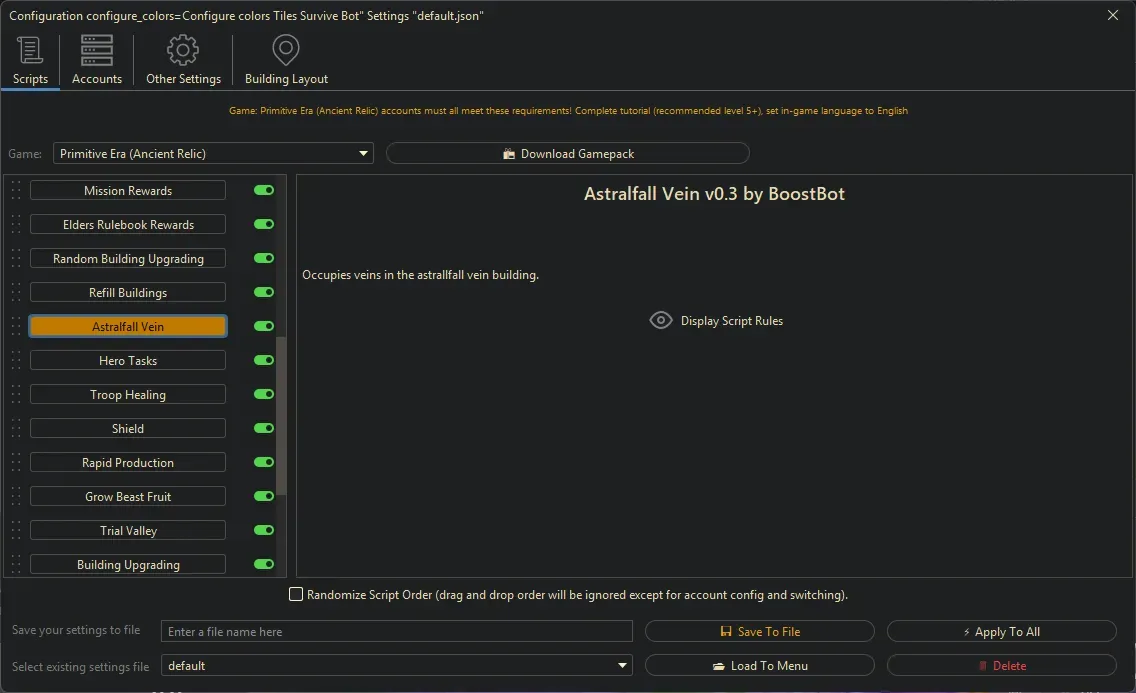Turn off the Troop Healing toggle
The height and width of the screenshot is (693, 1136).
[x=264, y=395]
